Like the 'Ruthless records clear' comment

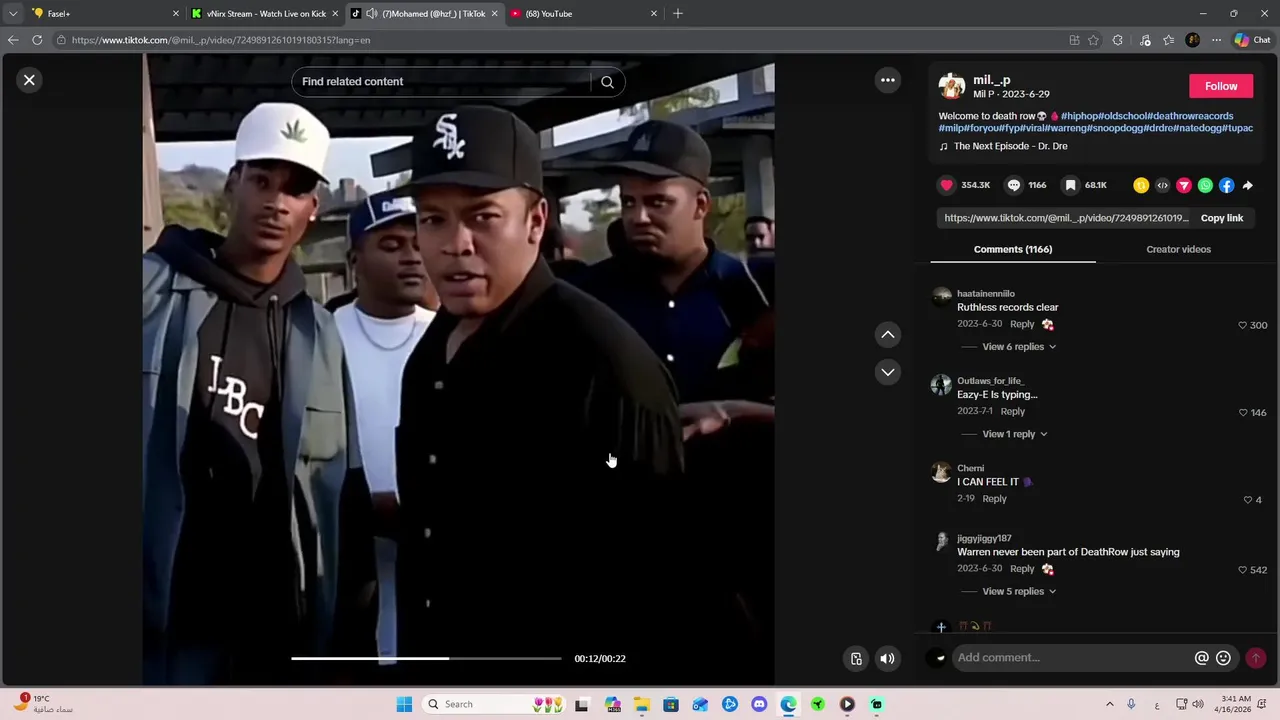tap(1243, 325)
